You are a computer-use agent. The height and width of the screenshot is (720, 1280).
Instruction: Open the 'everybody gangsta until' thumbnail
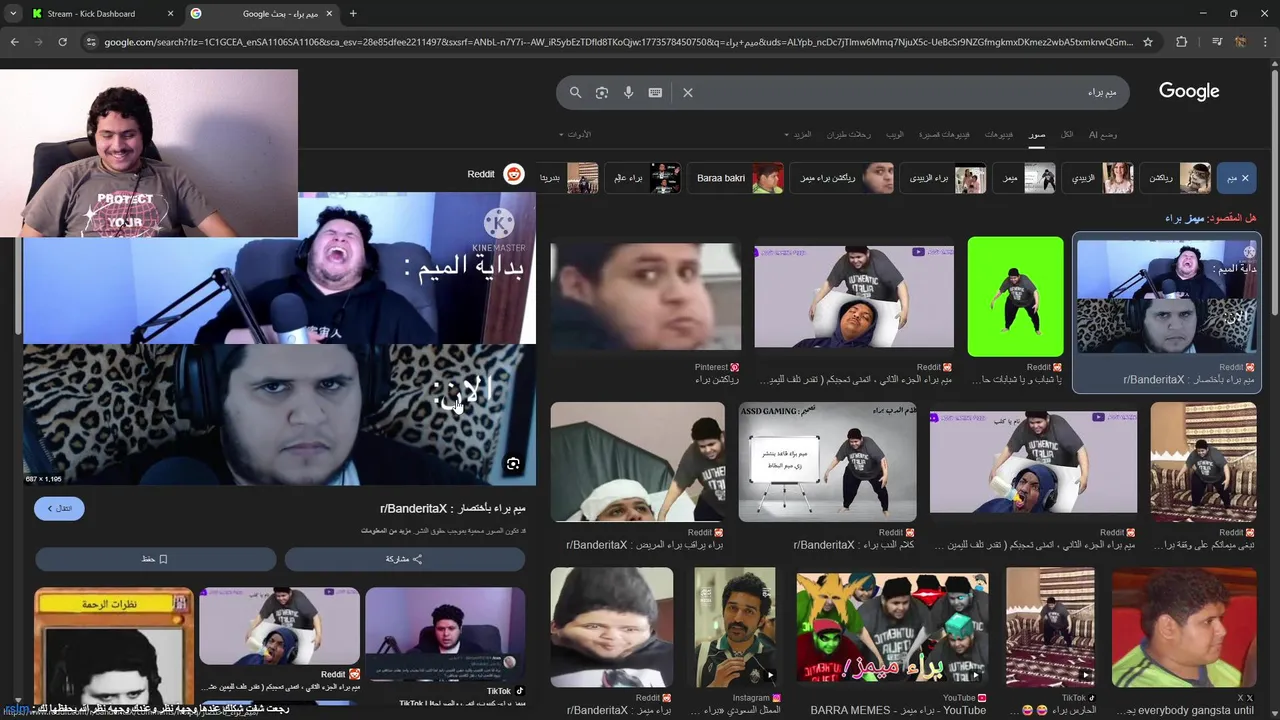(1184, 626)
